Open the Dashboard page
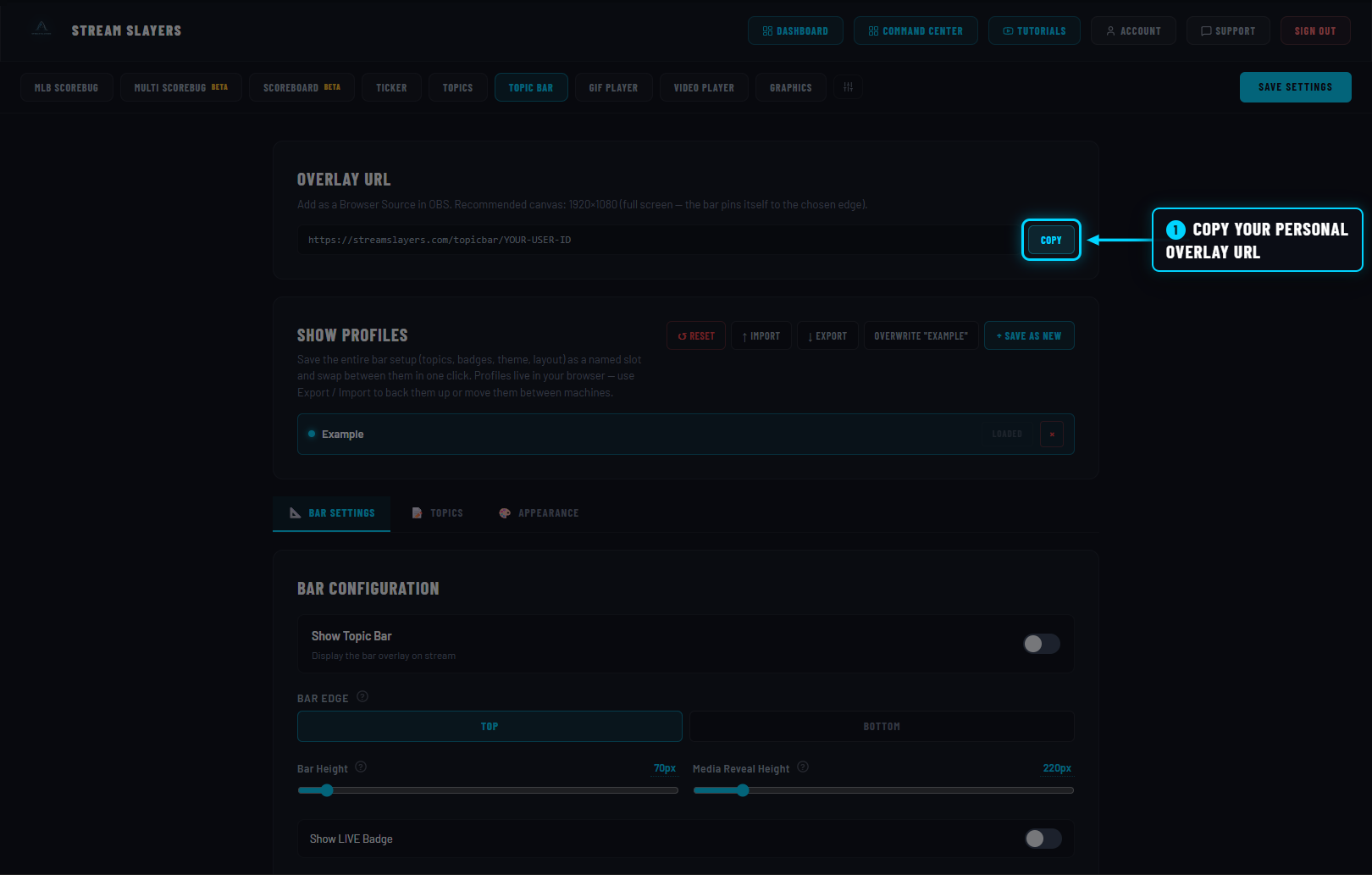1372x875 pixels. pyautogui.click(x=795, y=30)
